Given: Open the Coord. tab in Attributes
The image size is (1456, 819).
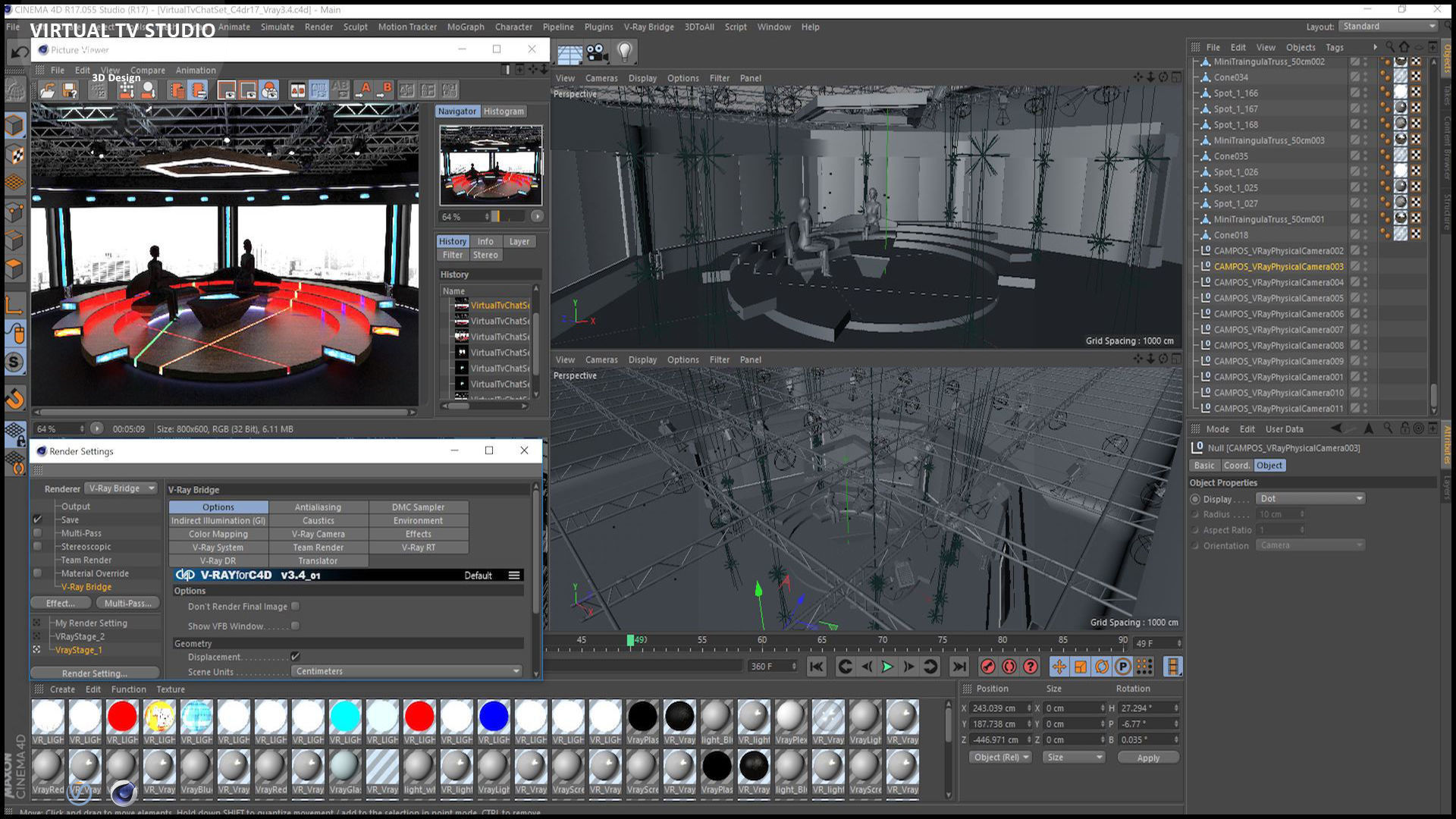Looking at the screenshot, I should pos(1236,466).
